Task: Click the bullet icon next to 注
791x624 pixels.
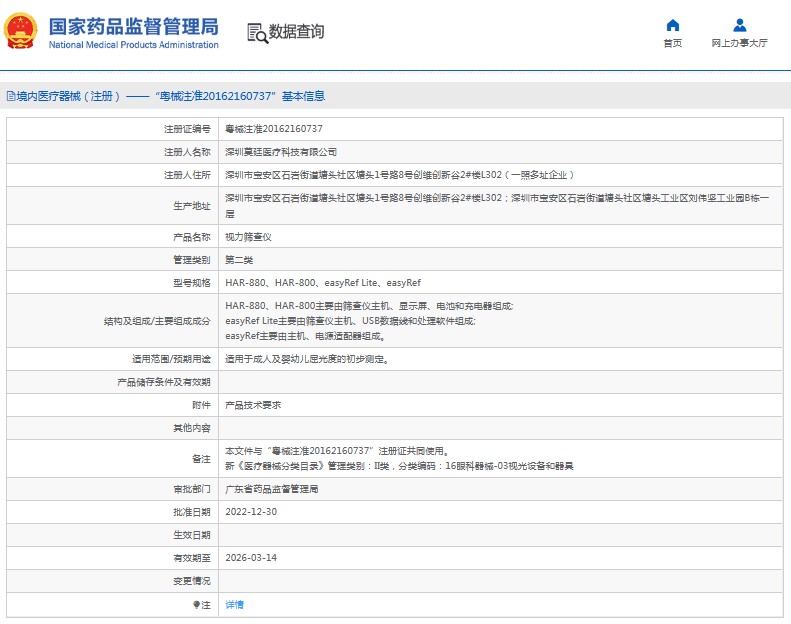Action: [x=196, y=604]
